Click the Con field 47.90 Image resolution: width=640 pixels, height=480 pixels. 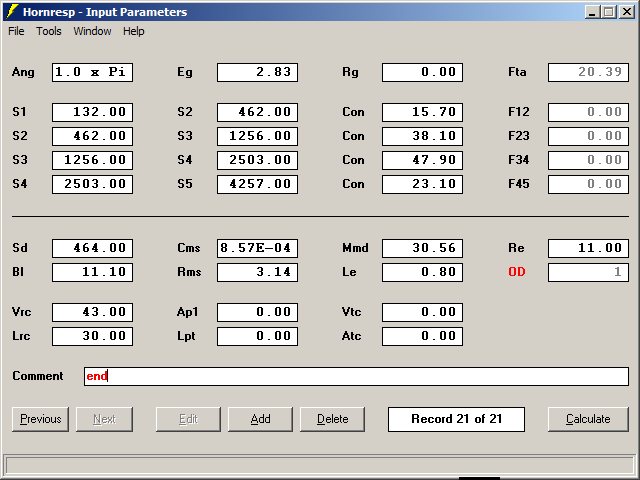point(422,160)
